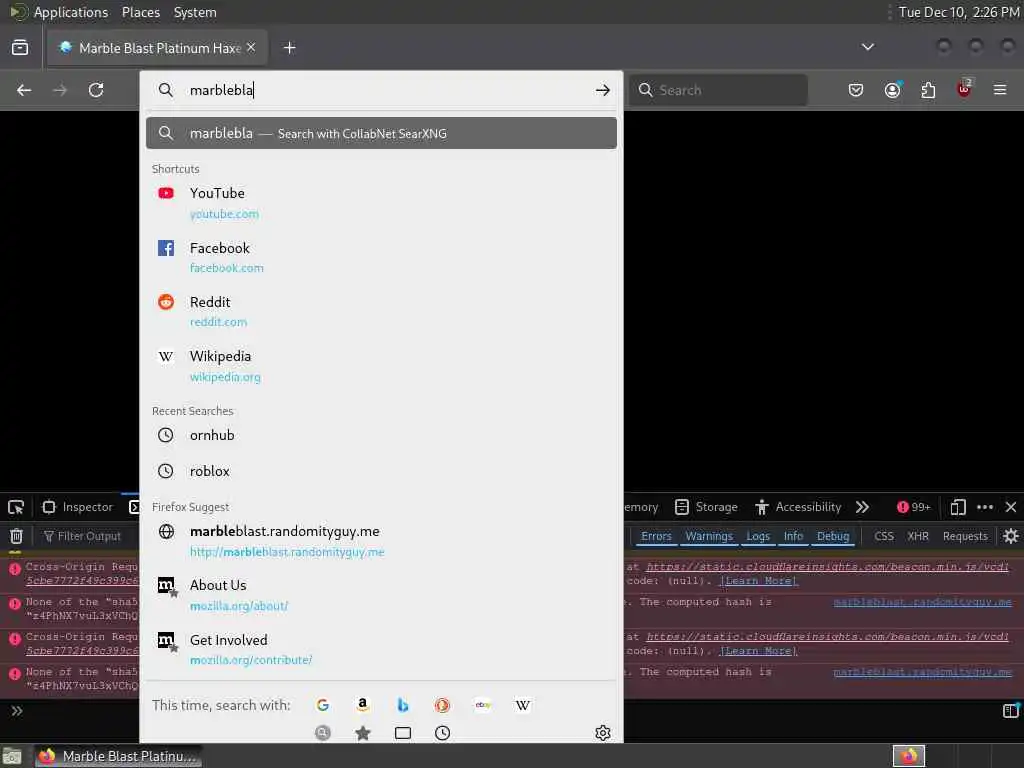Image resolution: width=1024 pixels, height=768 pixels.
Task: Open Firefox View icon beside the tab
Action: (x=20, y=48)
